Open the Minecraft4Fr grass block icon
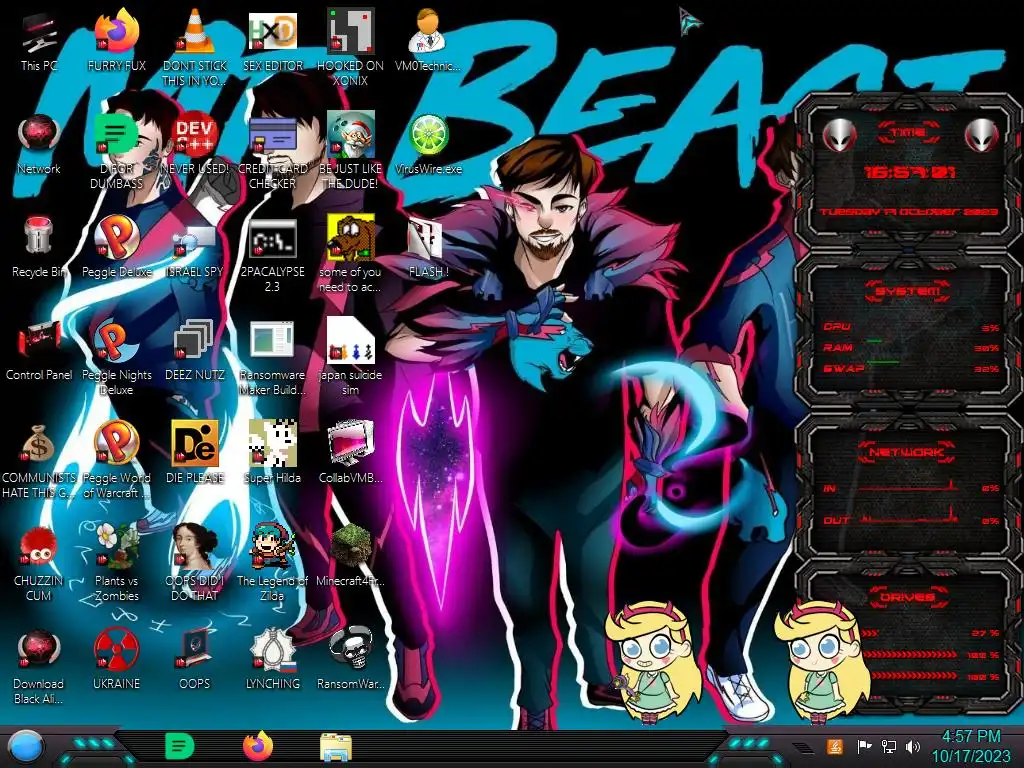Screen dimensions: 1024x768 click(x=351, y=555)
